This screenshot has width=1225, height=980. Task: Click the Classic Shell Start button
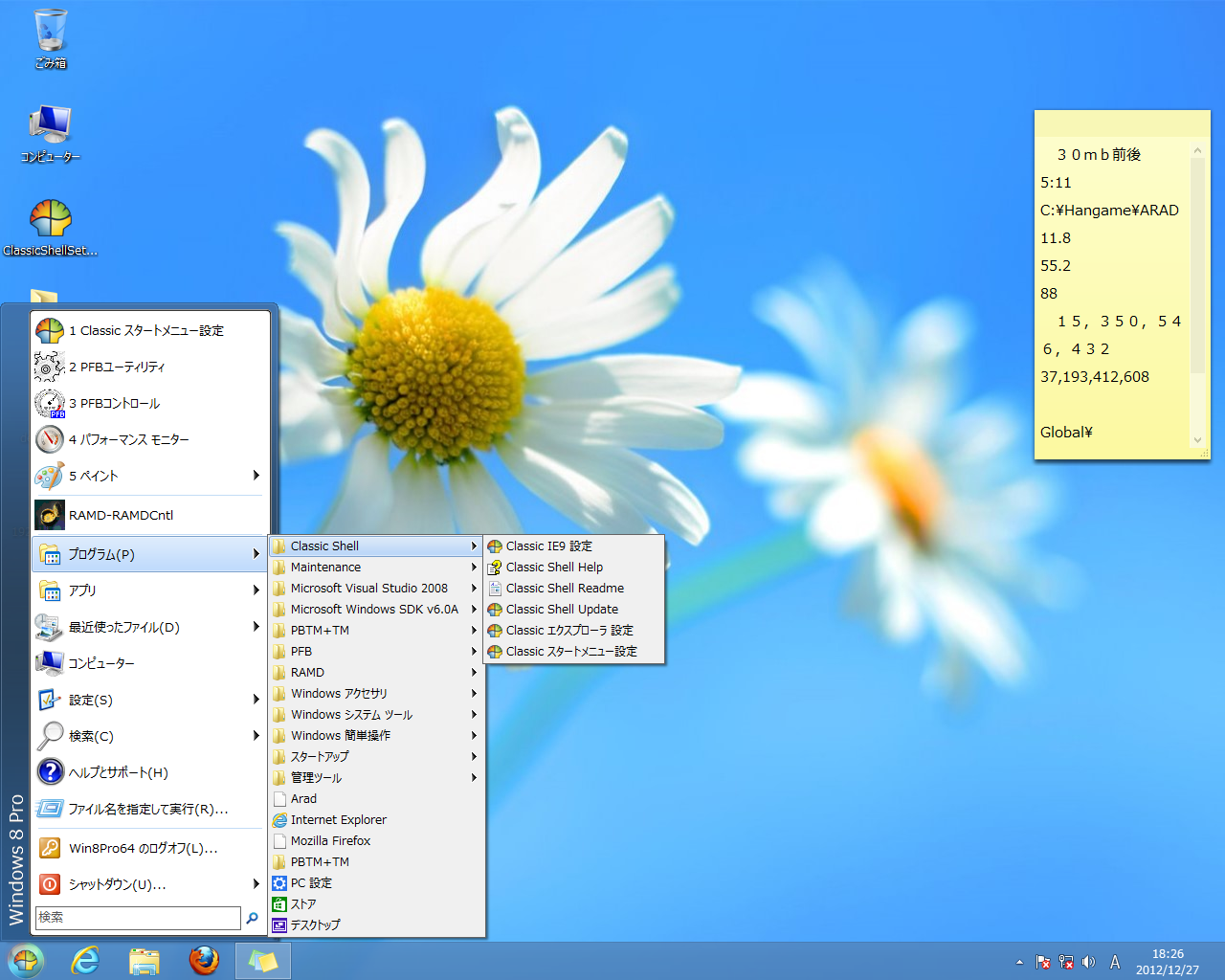pyautogui.click(x=26, y=960)
